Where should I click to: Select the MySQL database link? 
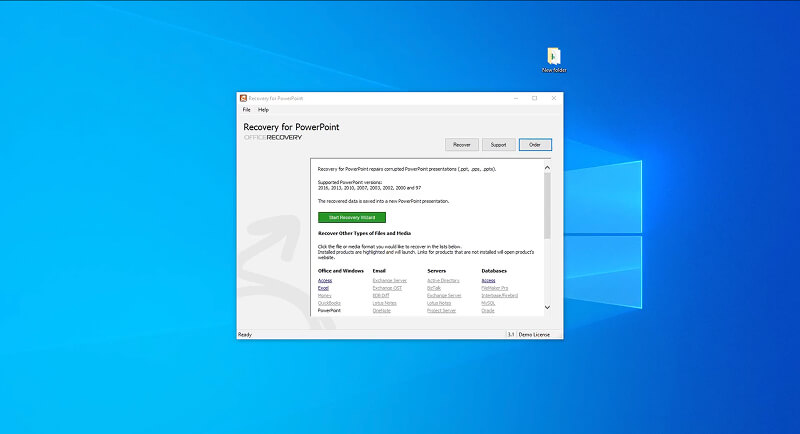(489, 303)
